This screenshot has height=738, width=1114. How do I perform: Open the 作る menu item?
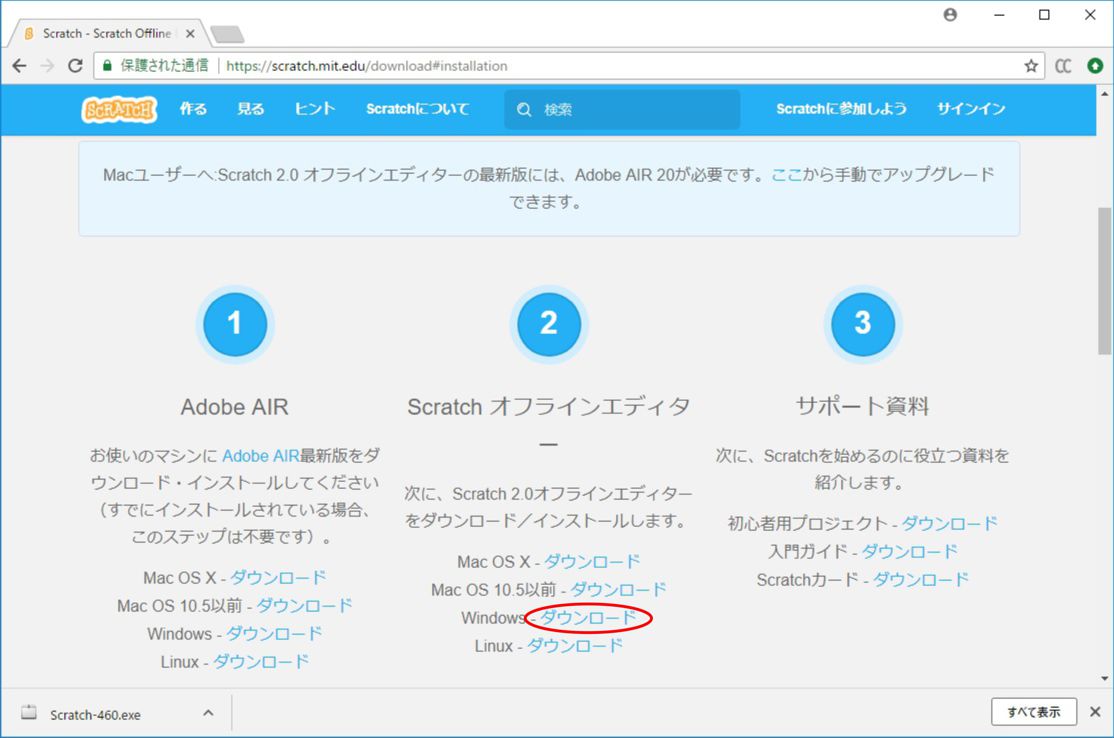[193, 109]
